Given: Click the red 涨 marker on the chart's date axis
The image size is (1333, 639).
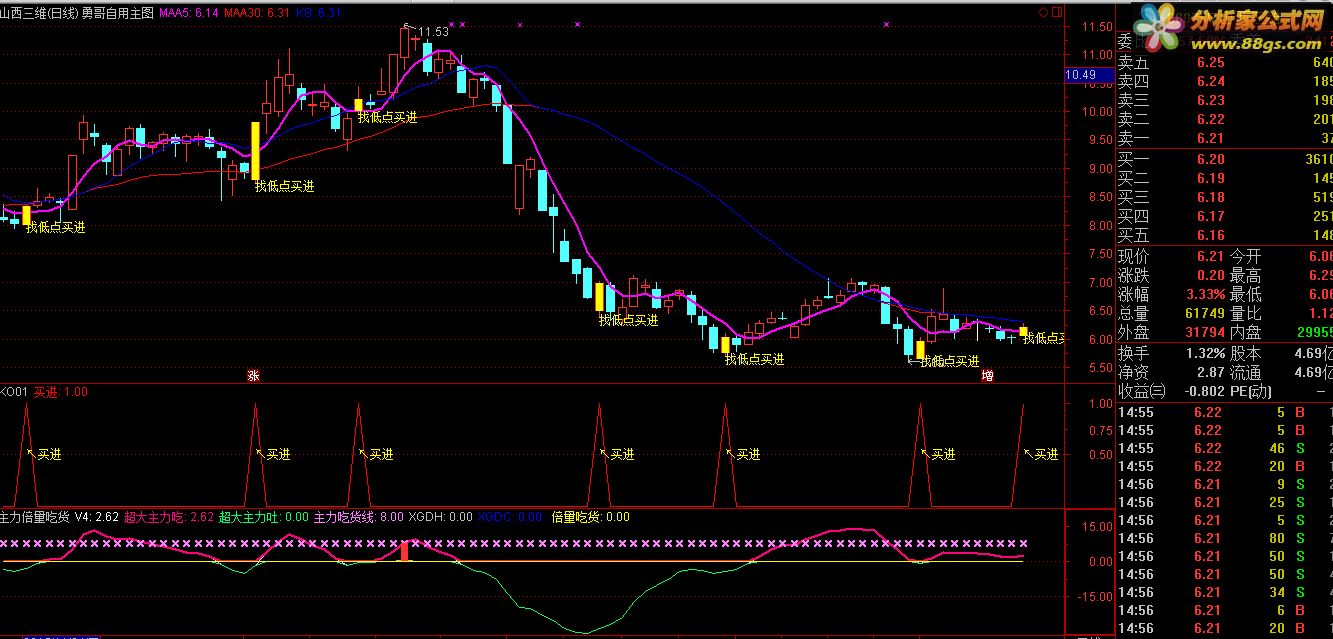Looking at the screenshot, I should pos(253,376).
